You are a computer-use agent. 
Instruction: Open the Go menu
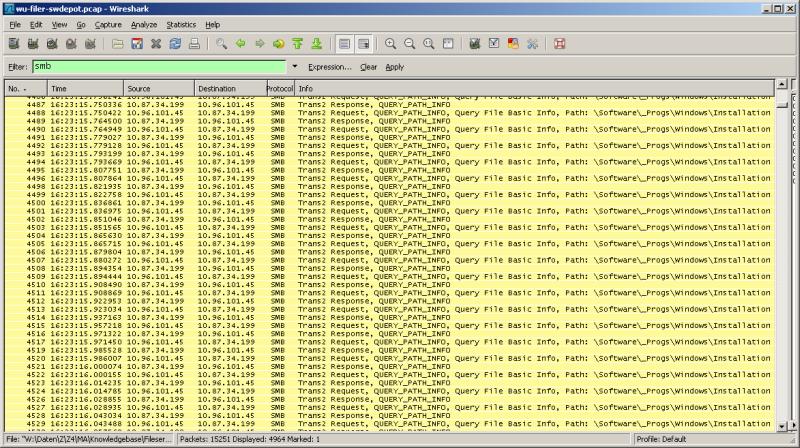tap(81, 24)
